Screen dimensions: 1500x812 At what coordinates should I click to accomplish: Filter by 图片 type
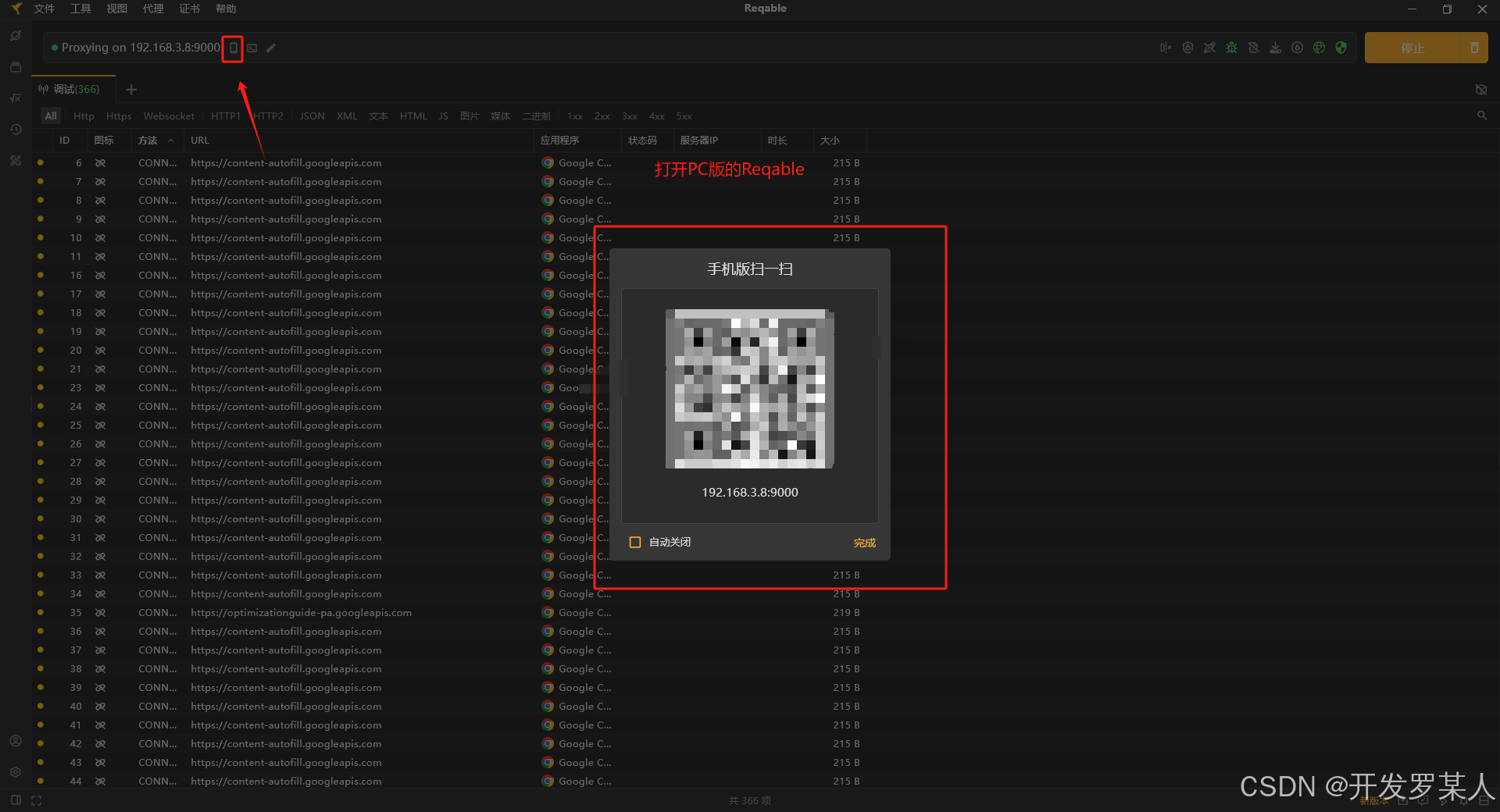(470, 116)
